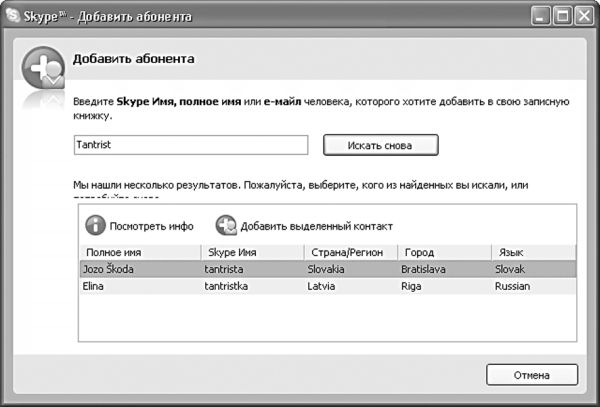
Task: Click Добавить выделенный контакт label
Action: (317, 226)
